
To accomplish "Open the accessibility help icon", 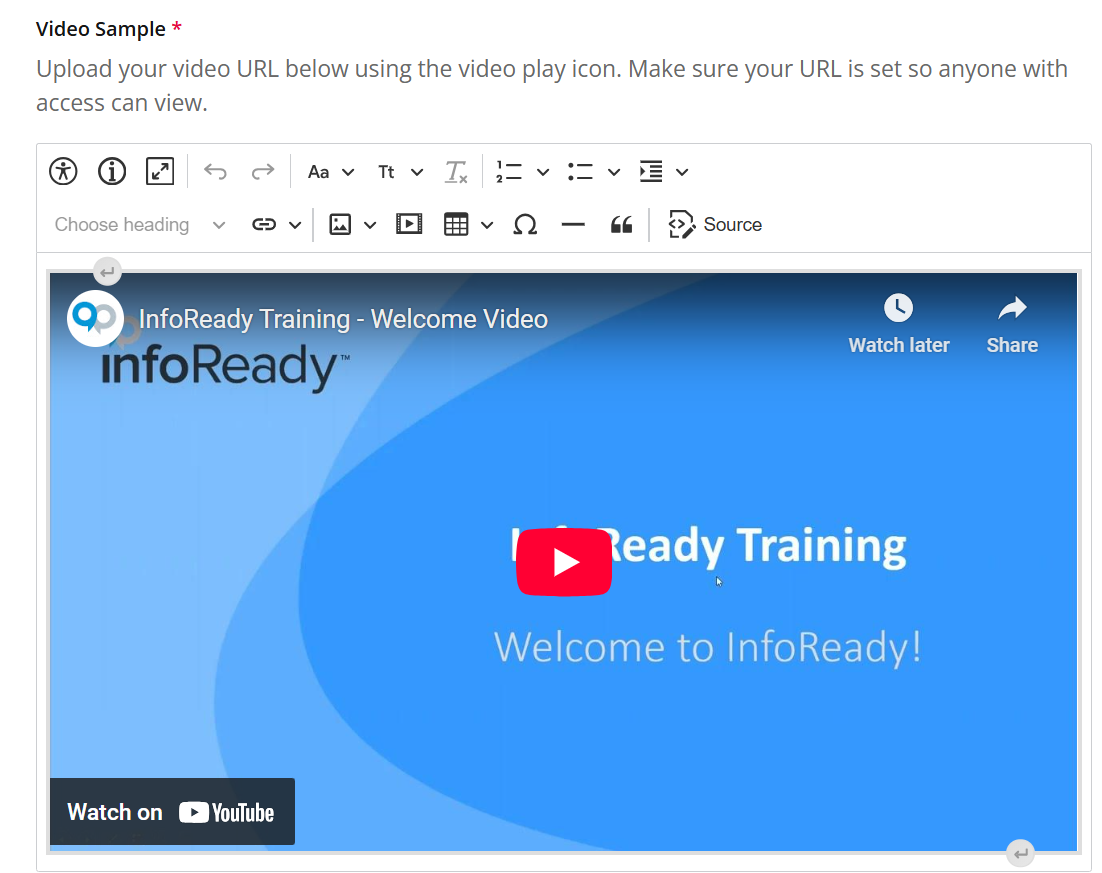I will tap(63, 172).
